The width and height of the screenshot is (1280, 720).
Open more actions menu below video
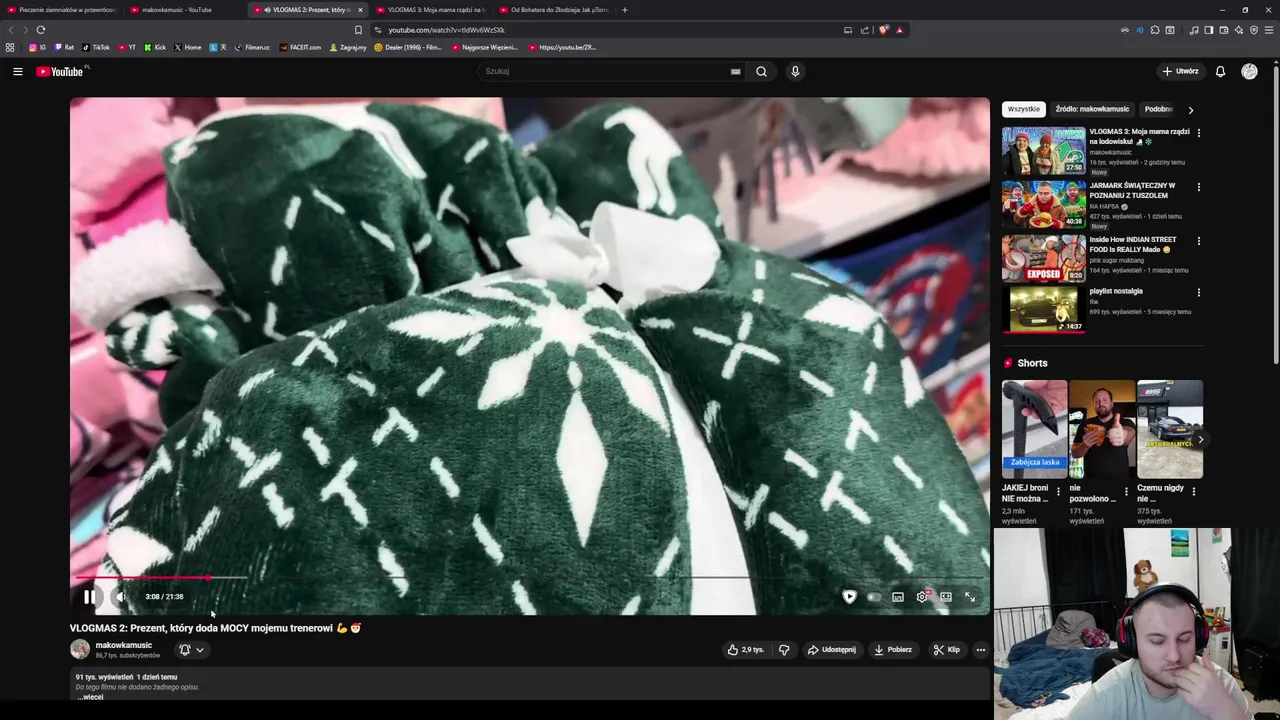pyautogui.click(x=980, y=650)
